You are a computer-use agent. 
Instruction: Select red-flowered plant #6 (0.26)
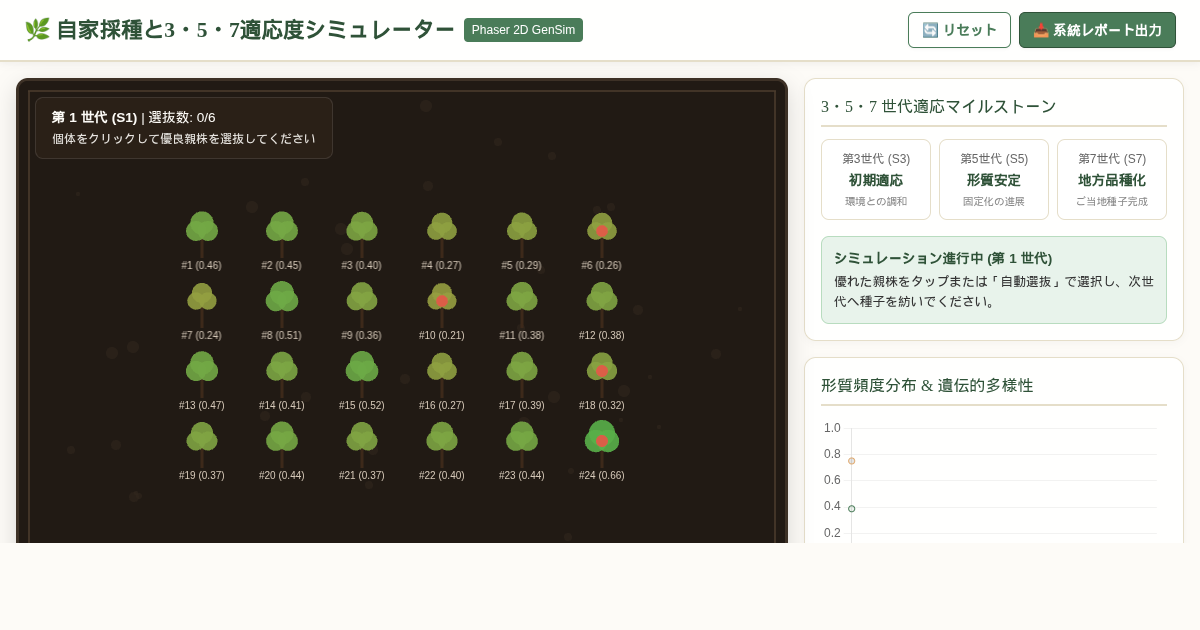click(x=602, y=236)
